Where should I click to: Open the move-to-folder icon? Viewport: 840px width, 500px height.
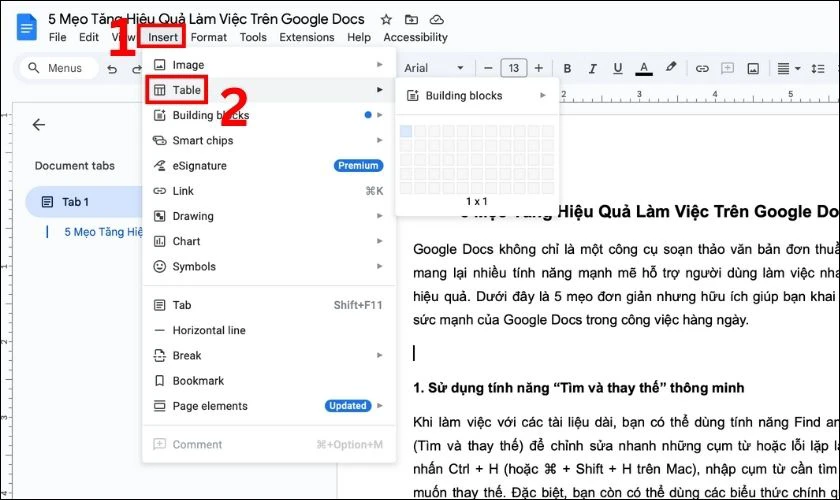[411, 20]
